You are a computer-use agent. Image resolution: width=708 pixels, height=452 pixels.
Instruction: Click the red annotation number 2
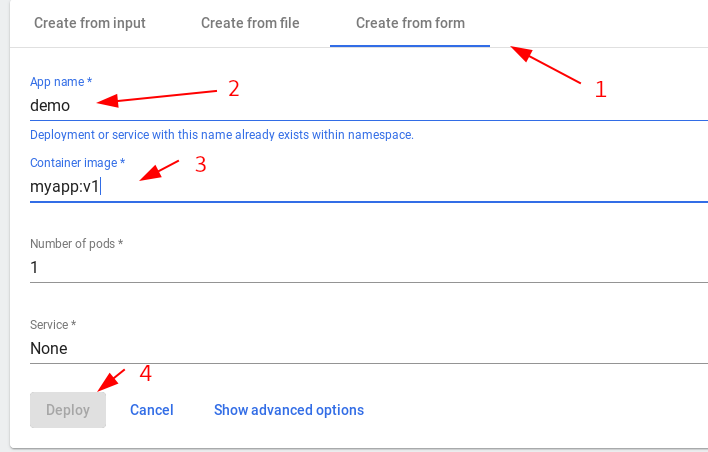coord(233,88)
